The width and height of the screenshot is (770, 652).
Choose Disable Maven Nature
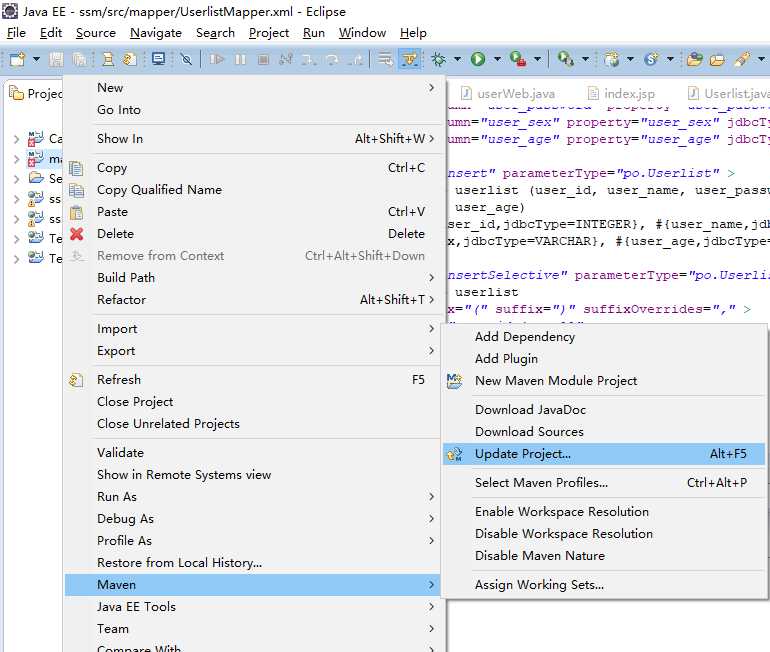click(x=604, y=556)
